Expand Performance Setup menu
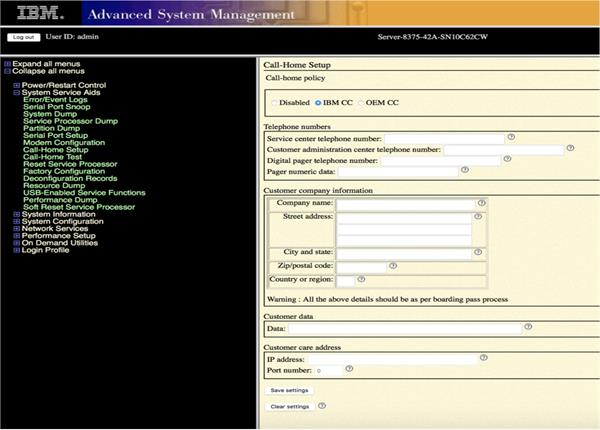 click(x=16, y=236)
